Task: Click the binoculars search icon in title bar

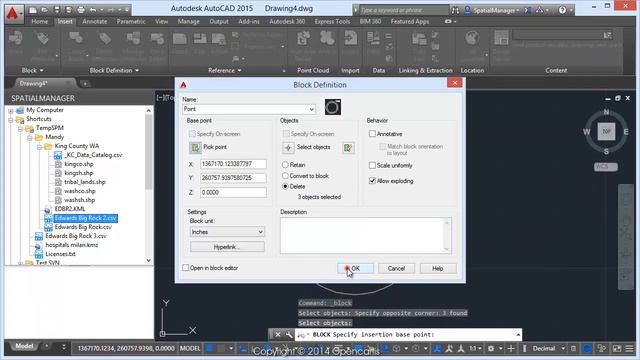Action: coord(456,10)
